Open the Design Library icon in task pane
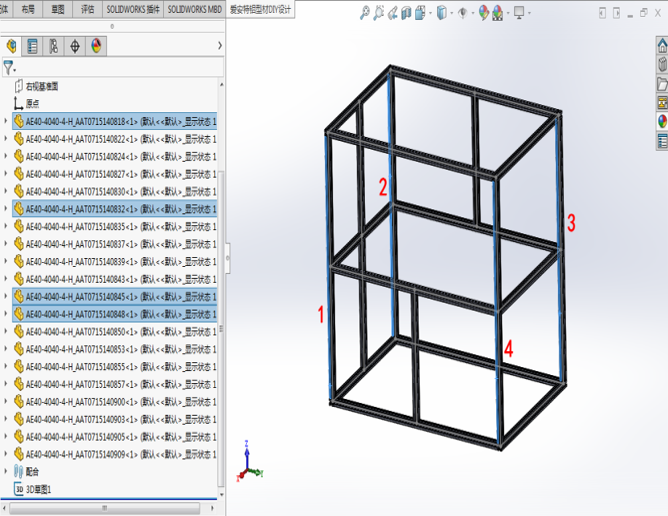 coord(661,65)
